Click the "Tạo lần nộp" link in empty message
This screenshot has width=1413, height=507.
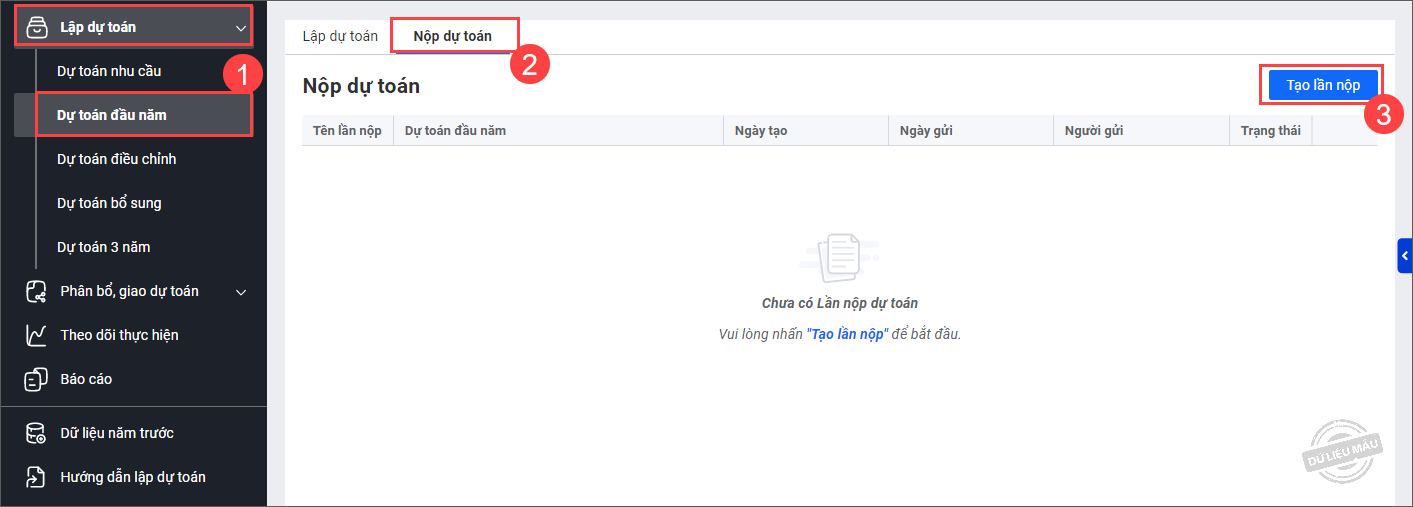[847, 334]
